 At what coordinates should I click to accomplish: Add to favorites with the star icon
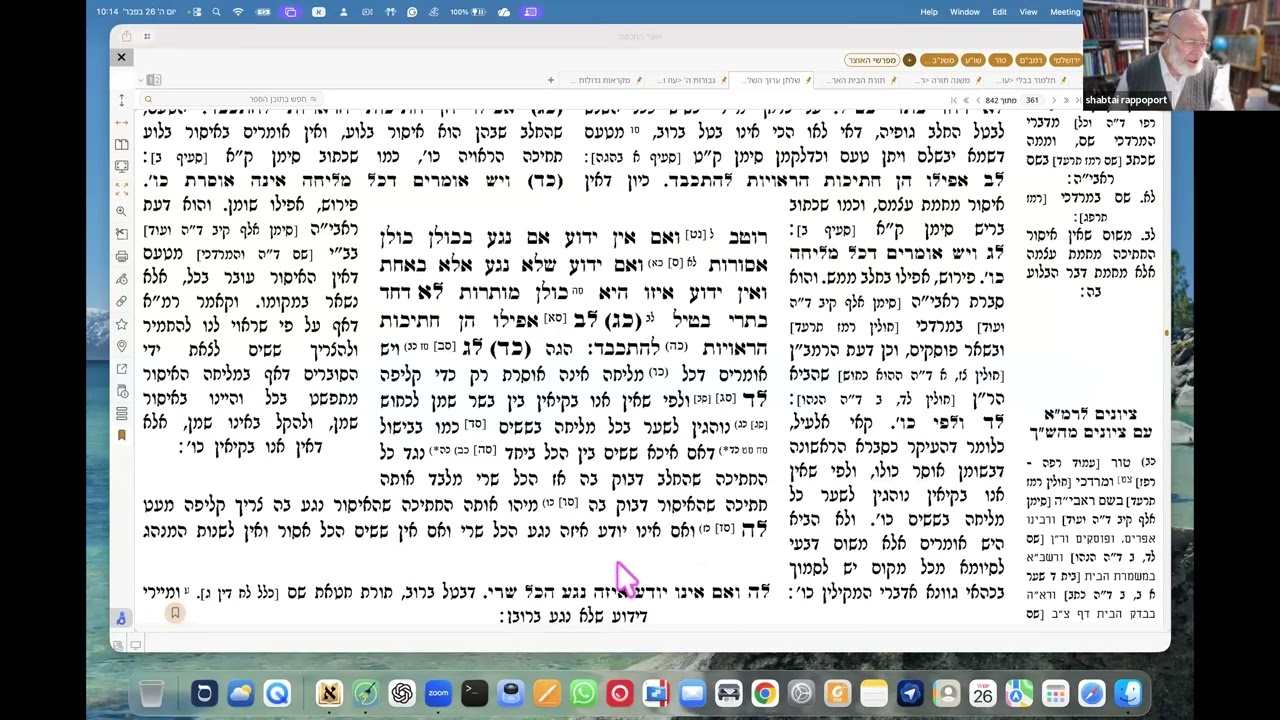coord(121,323)
